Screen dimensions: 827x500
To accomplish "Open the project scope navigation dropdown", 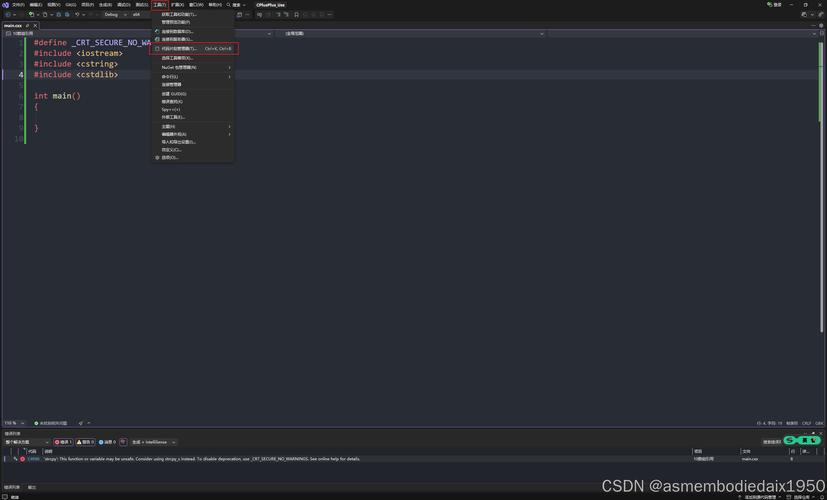I will click(138, 34).
